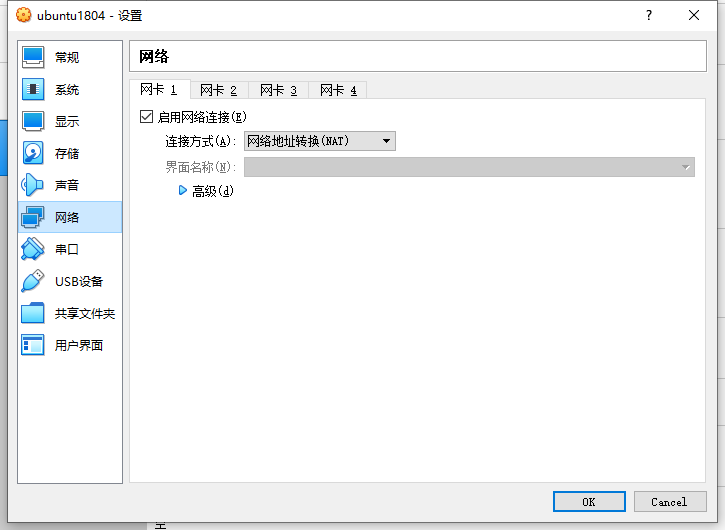Select the 常规 label in sidebar
This screenshot has width=725, height=530.
(67, 58)
